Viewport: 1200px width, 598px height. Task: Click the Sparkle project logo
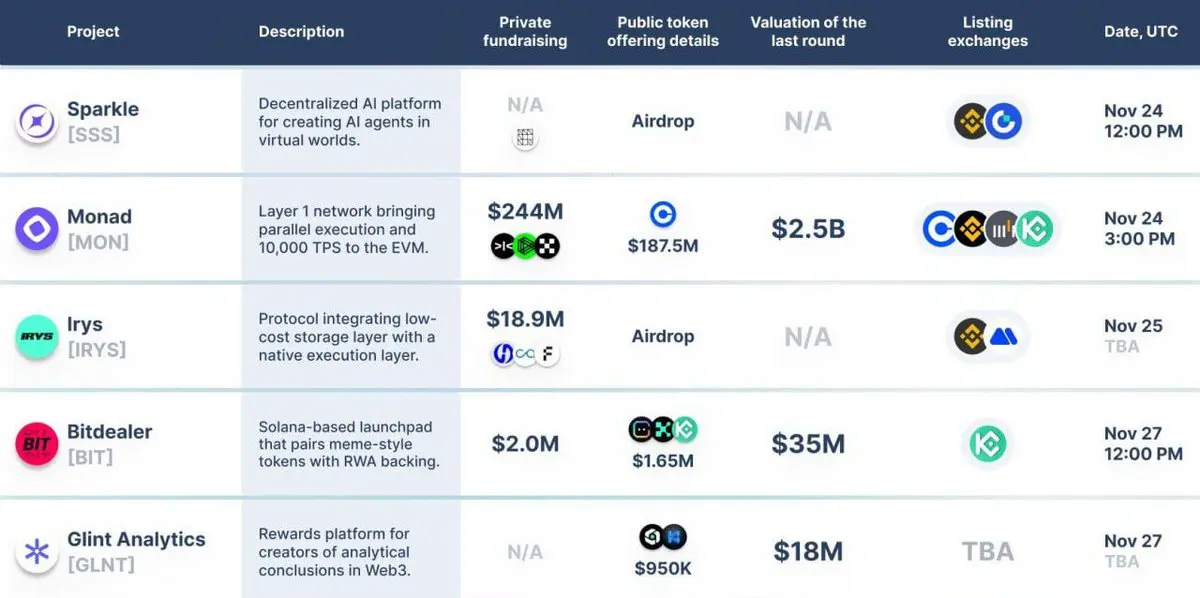37,122
